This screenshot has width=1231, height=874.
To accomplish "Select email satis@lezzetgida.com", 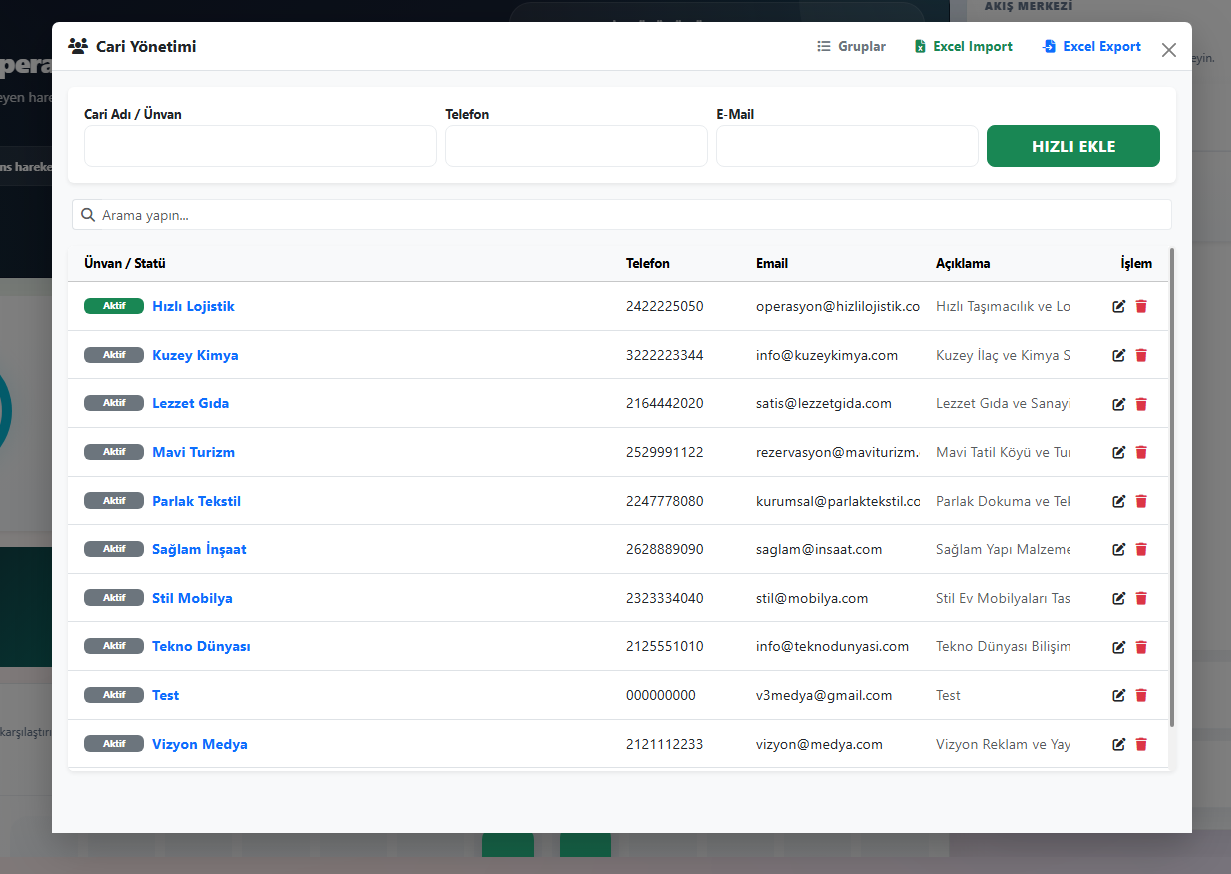I will pyautogui.click(x=824, y=403).
